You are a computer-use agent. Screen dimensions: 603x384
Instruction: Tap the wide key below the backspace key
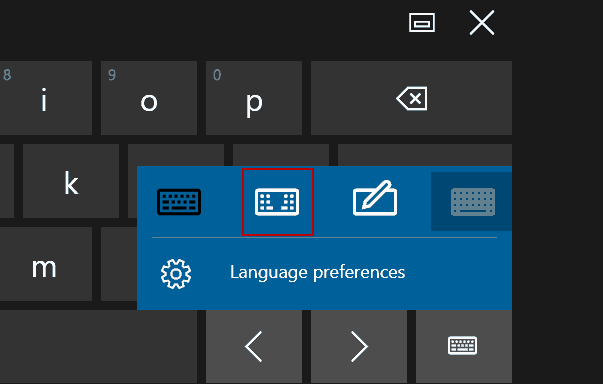425,155
